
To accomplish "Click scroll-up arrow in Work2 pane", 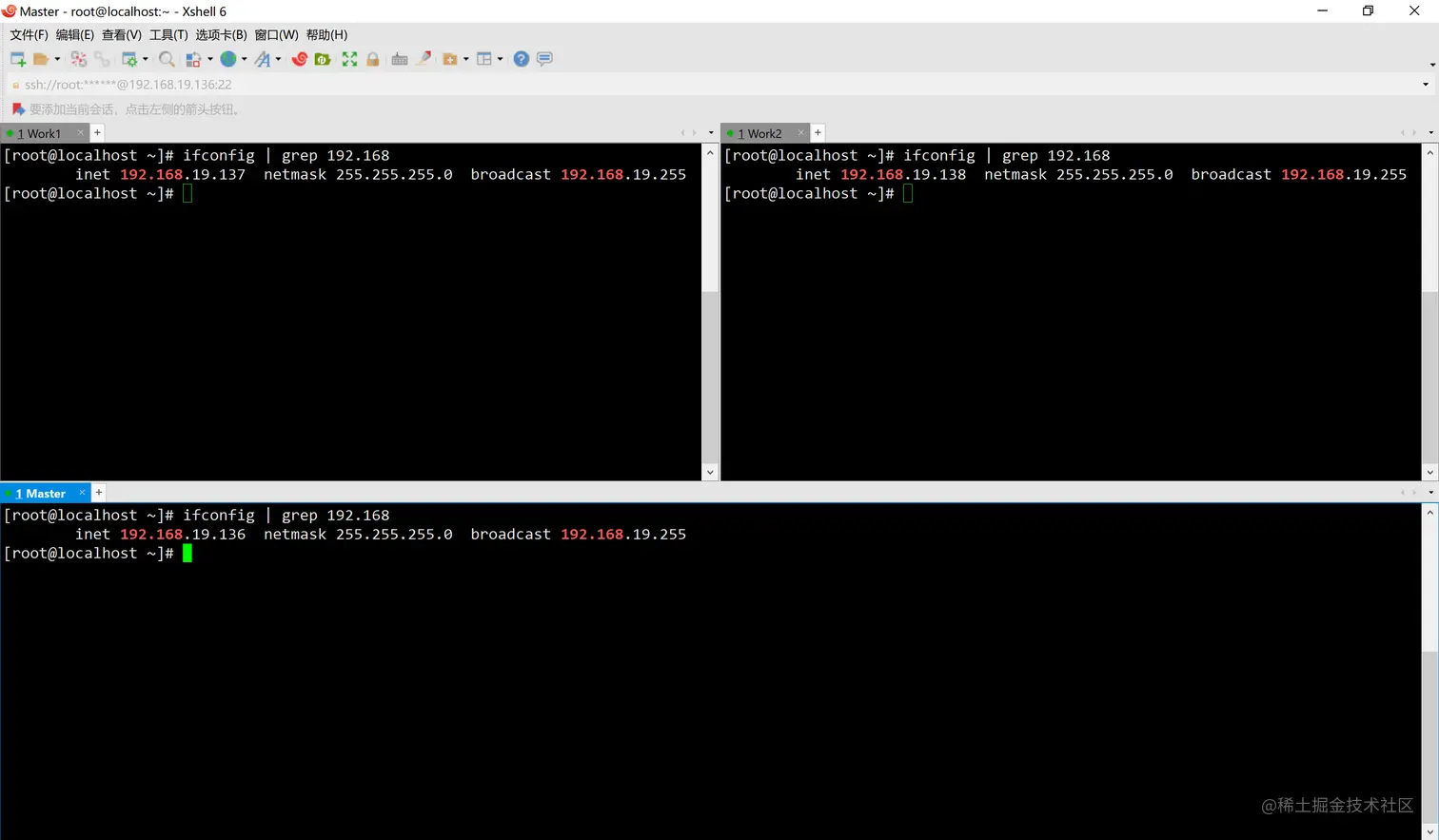I will [x=1429, y=152].
